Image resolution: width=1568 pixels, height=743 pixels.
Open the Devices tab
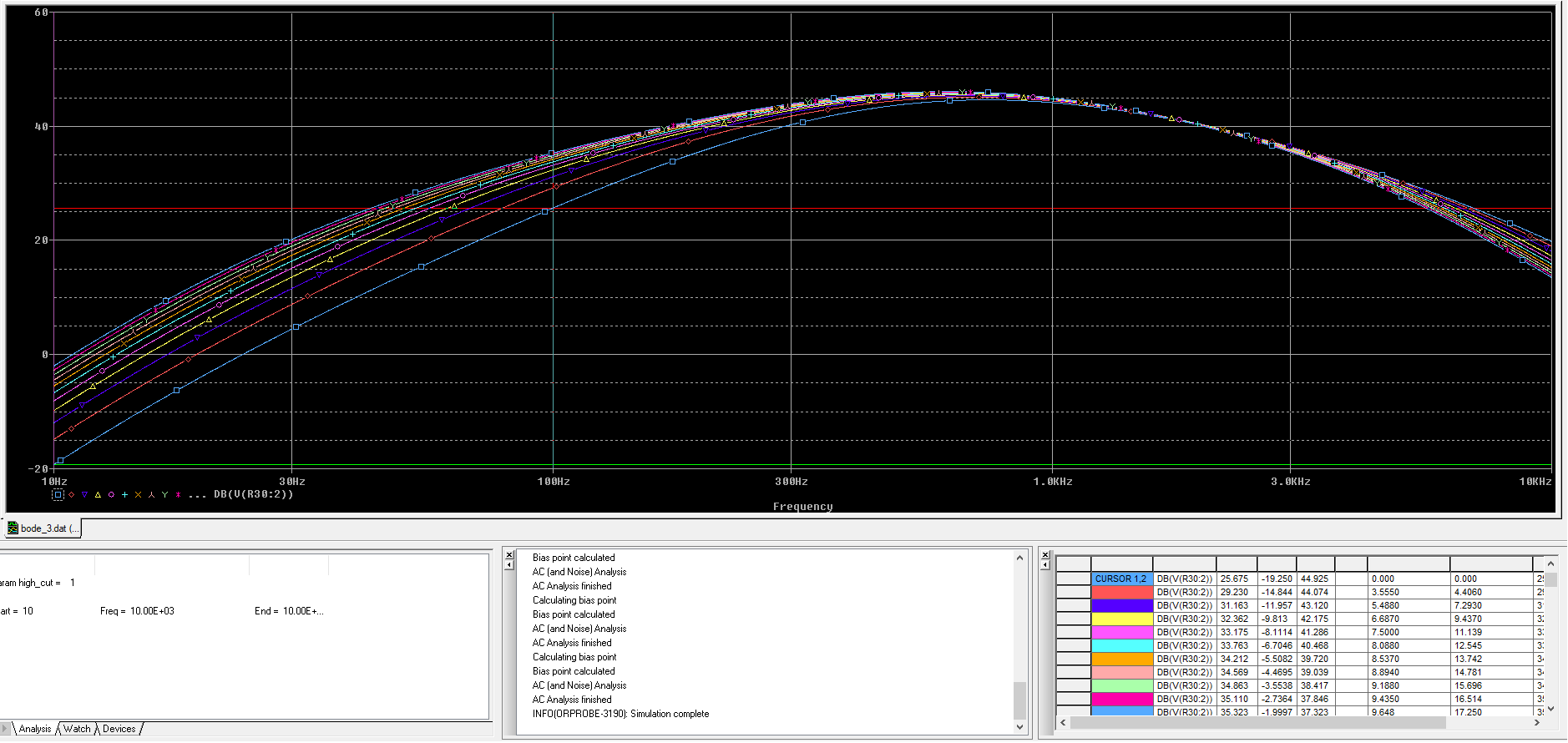pos(119,729)
